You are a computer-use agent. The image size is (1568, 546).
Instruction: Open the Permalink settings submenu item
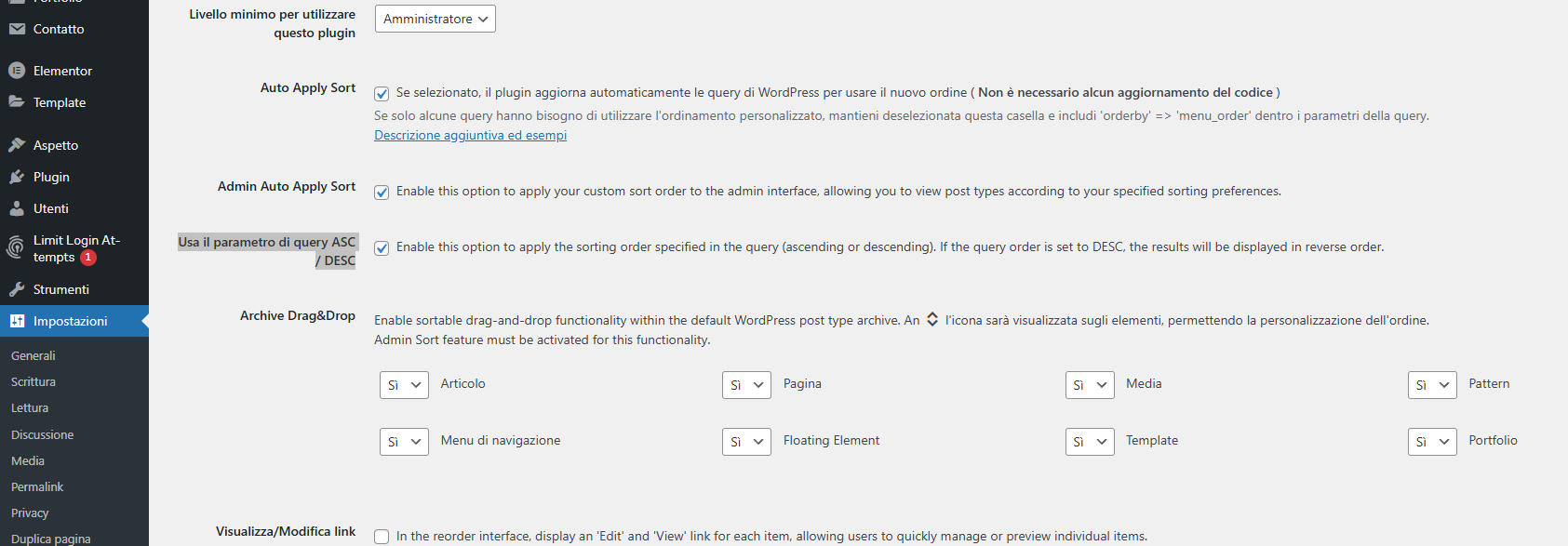[37, 486]
